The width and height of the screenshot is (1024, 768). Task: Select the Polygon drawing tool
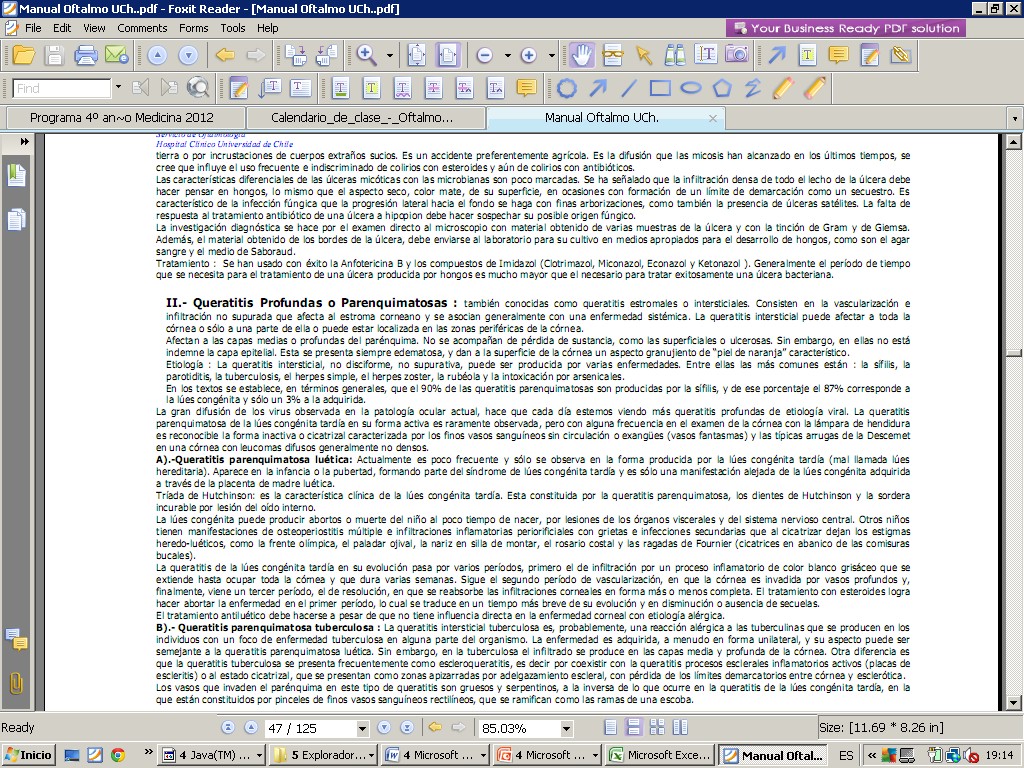(722, 88)
